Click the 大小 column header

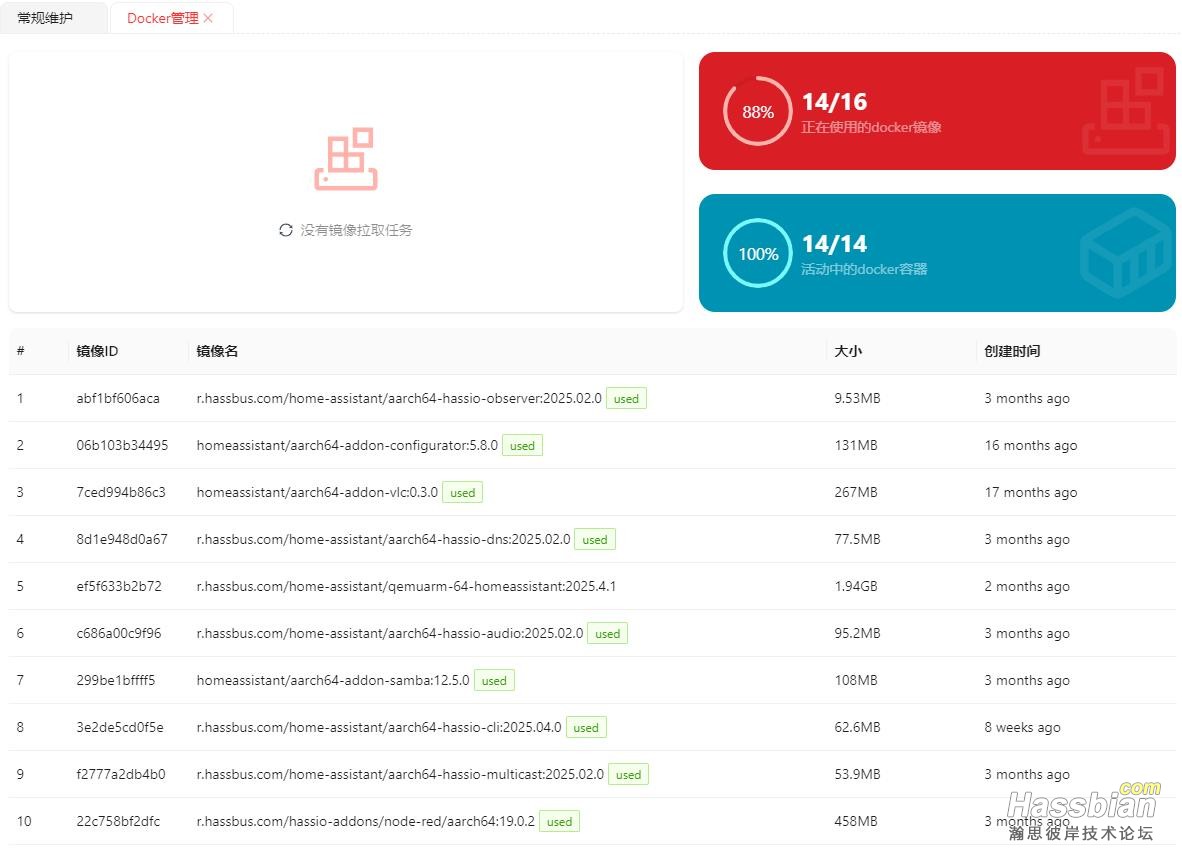click(x=848, y=351)
